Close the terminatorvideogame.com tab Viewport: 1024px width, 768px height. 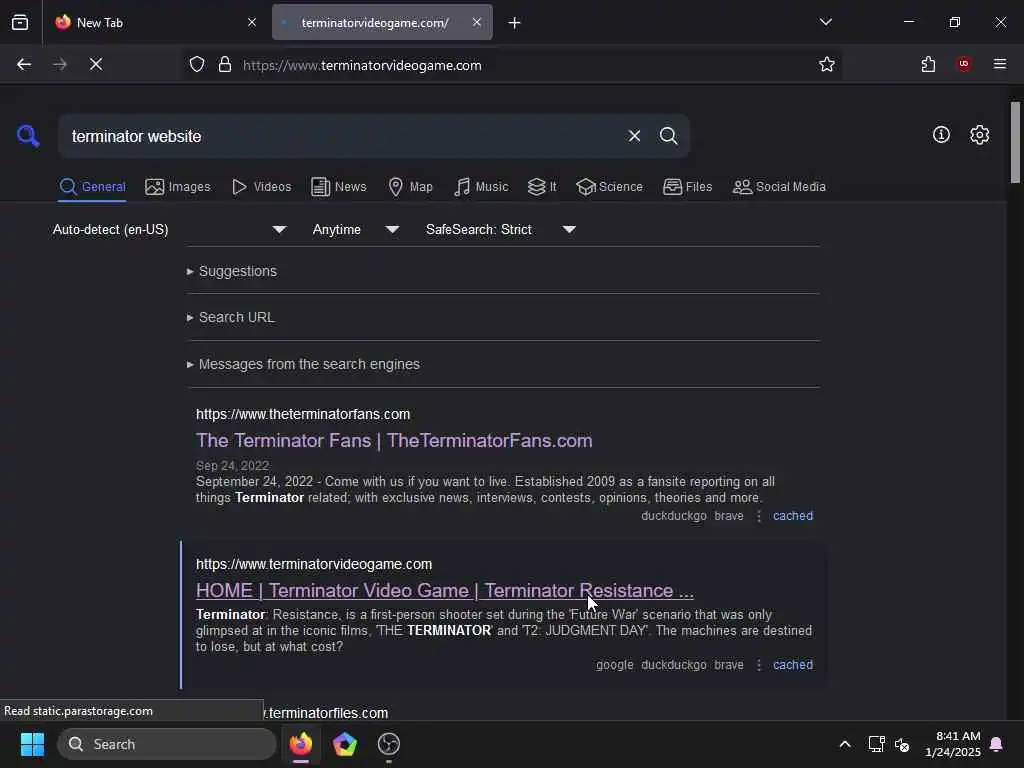[x=477, y=22]
